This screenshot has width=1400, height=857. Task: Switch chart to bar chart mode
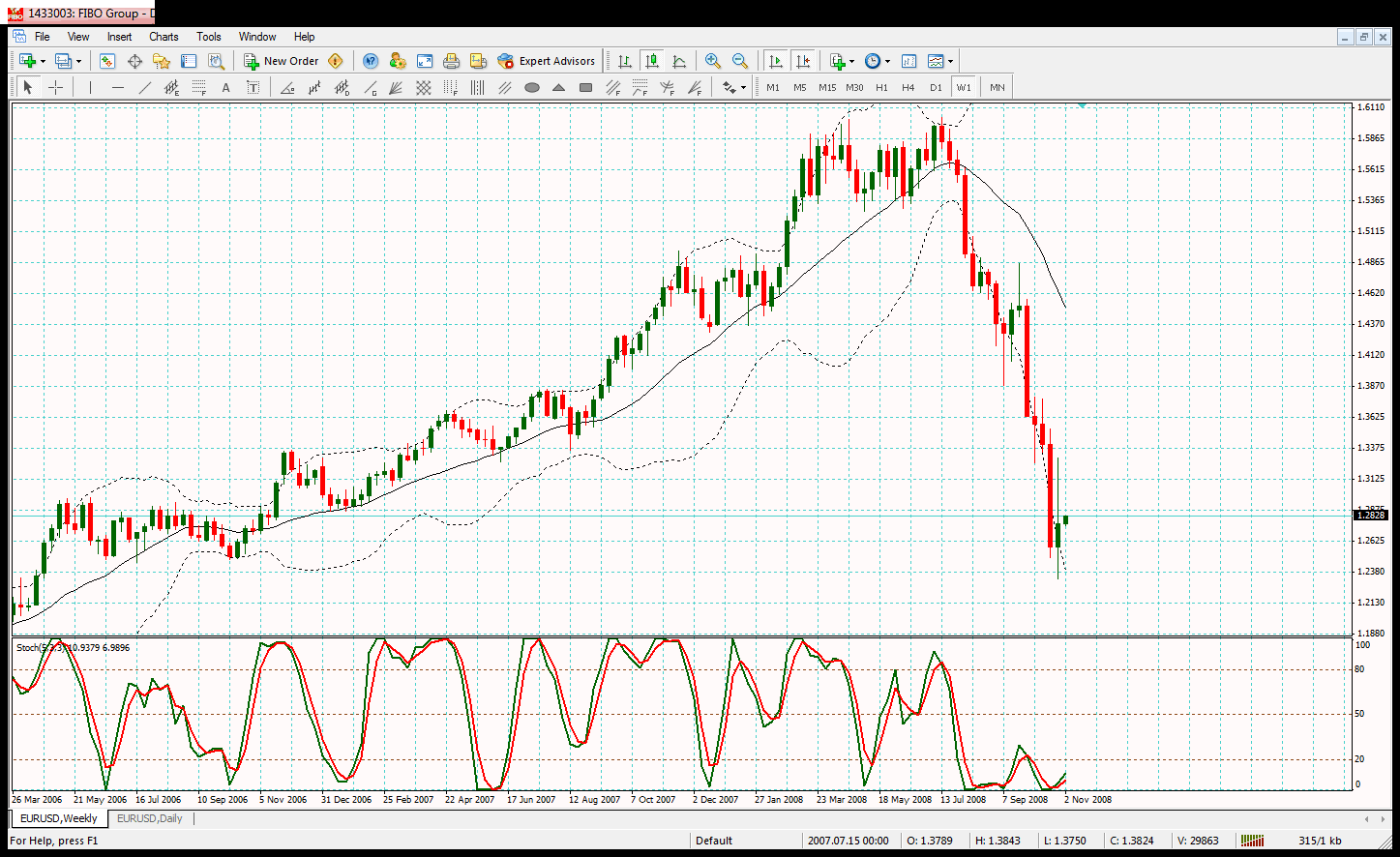tap(625, 61)
